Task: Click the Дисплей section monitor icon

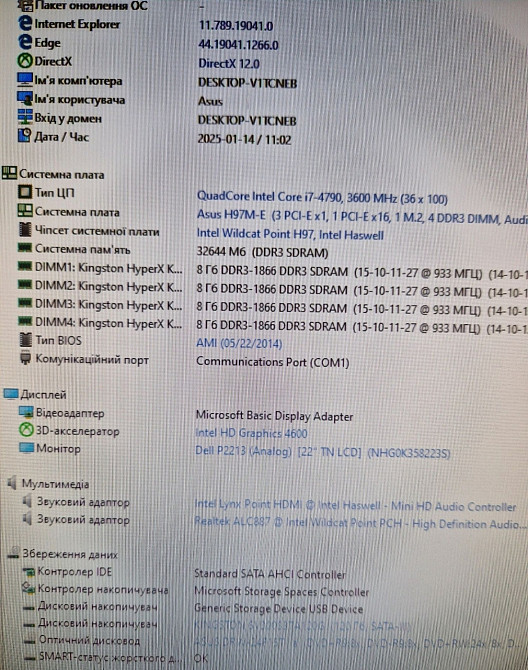Action: tap(11, 394)
